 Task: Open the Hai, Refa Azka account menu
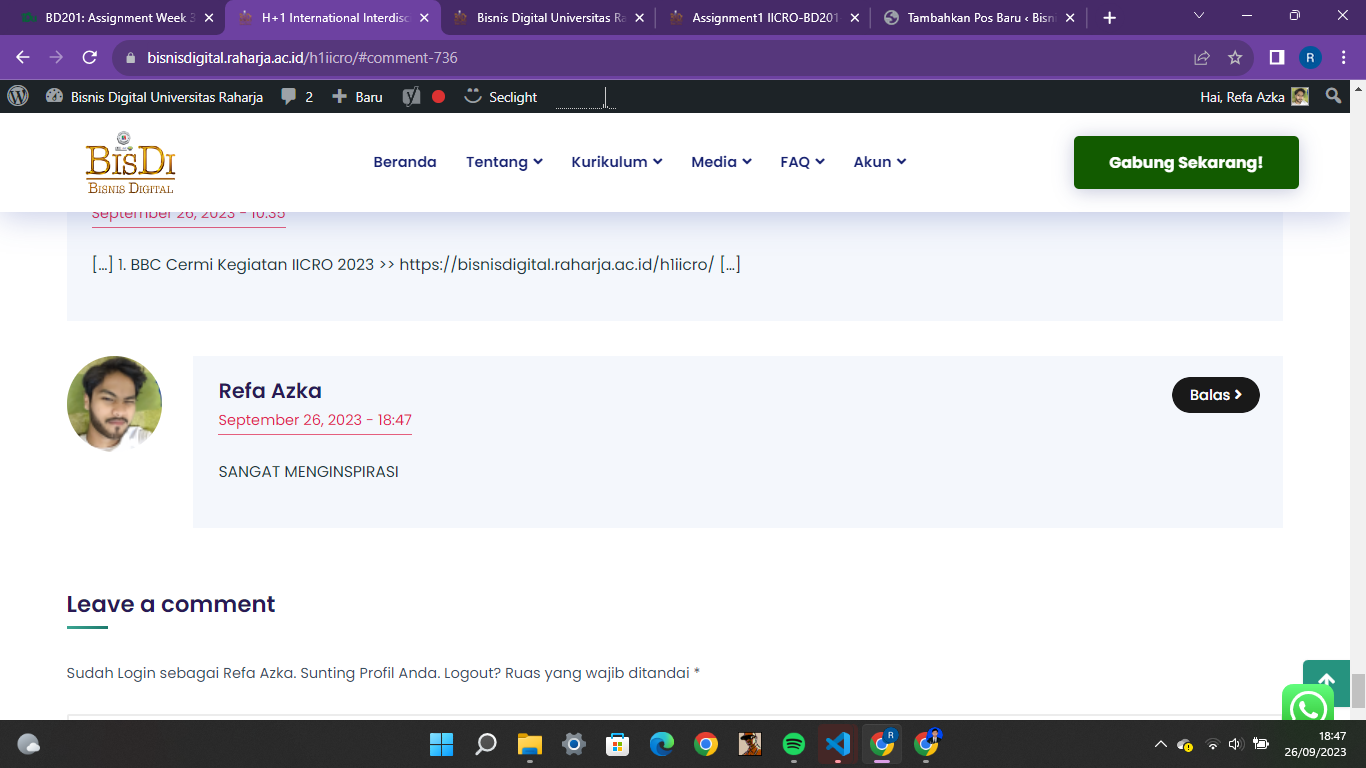click(x=1254, y=97)
